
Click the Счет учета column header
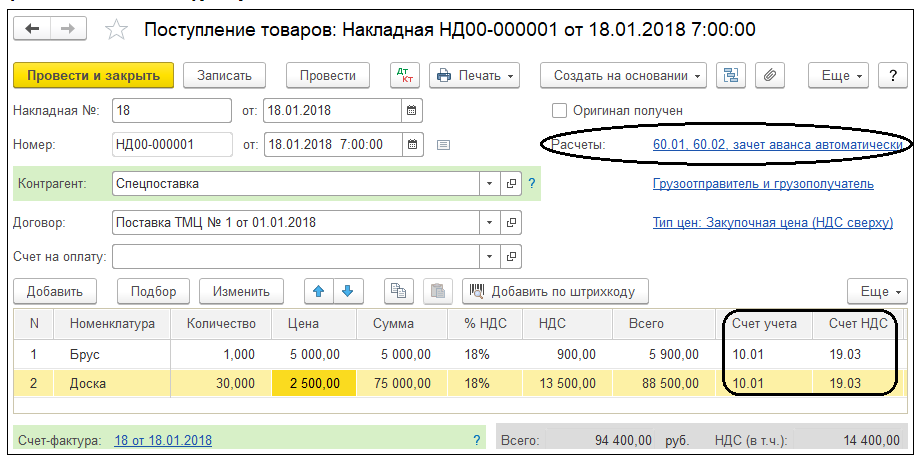click(x=764, y=323)
